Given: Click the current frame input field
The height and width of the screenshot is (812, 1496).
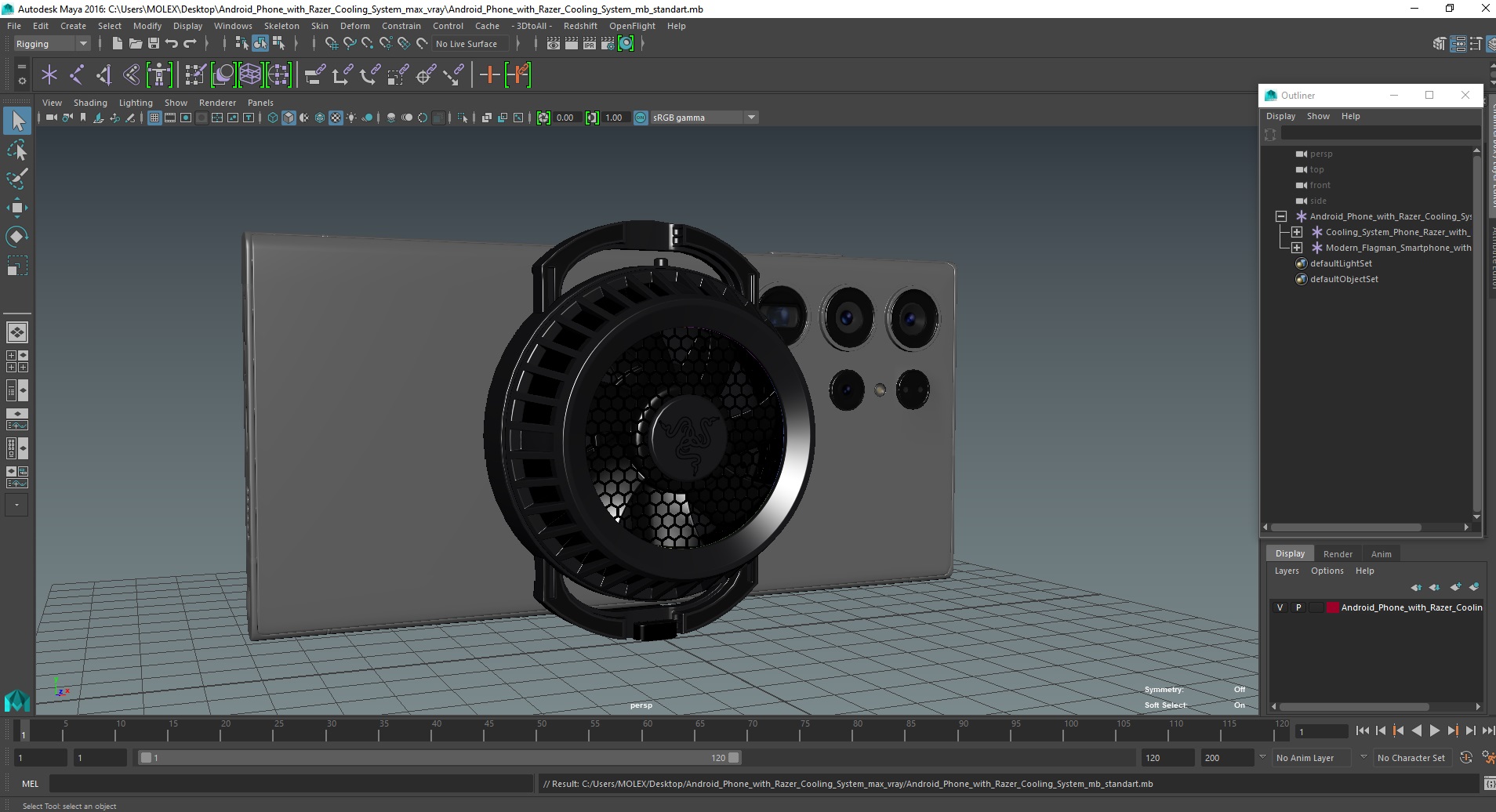Looking at the screenshot, I should point(1321,732).
